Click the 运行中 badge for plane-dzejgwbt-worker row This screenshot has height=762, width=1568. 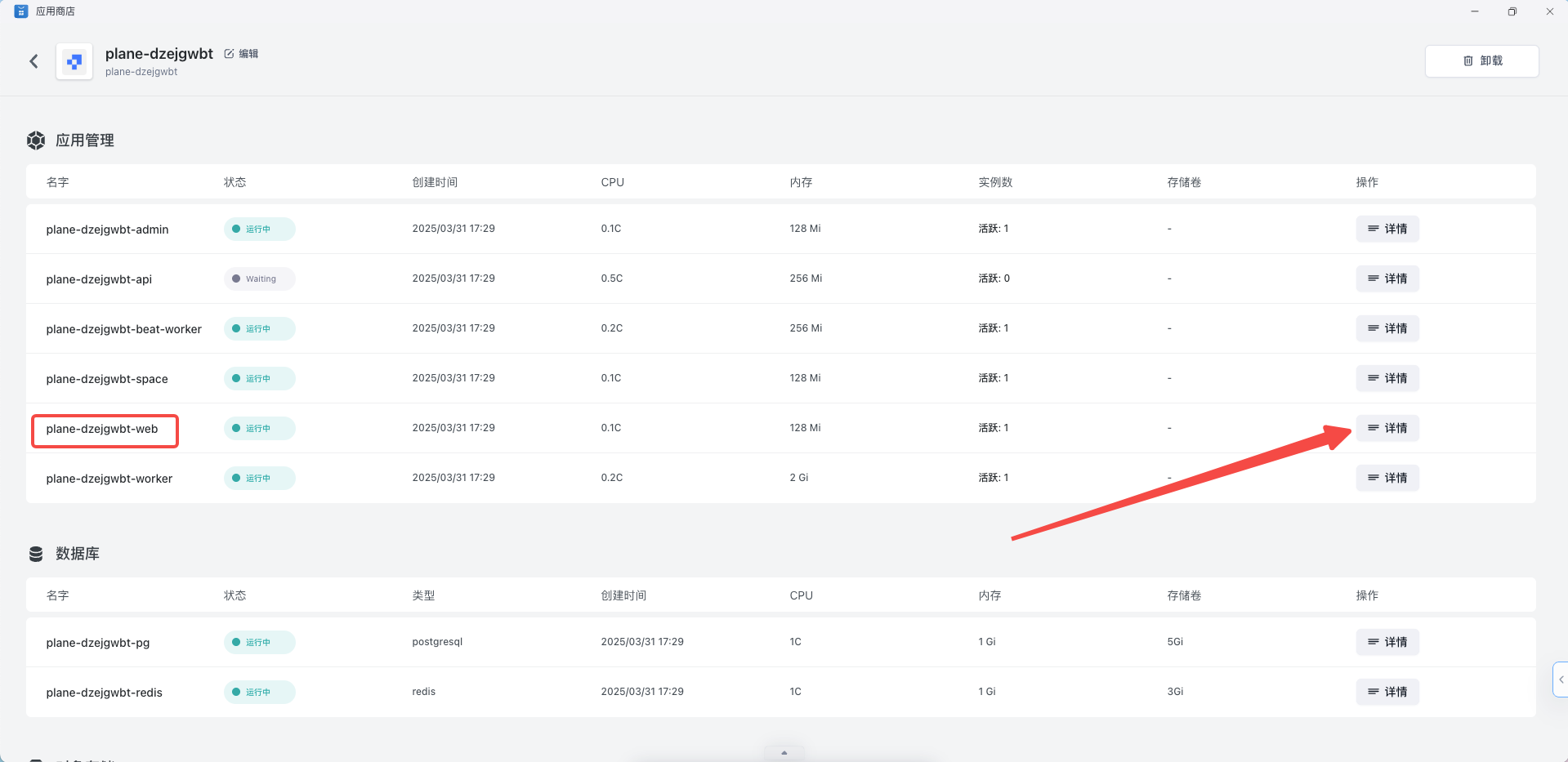click(260, 478)
